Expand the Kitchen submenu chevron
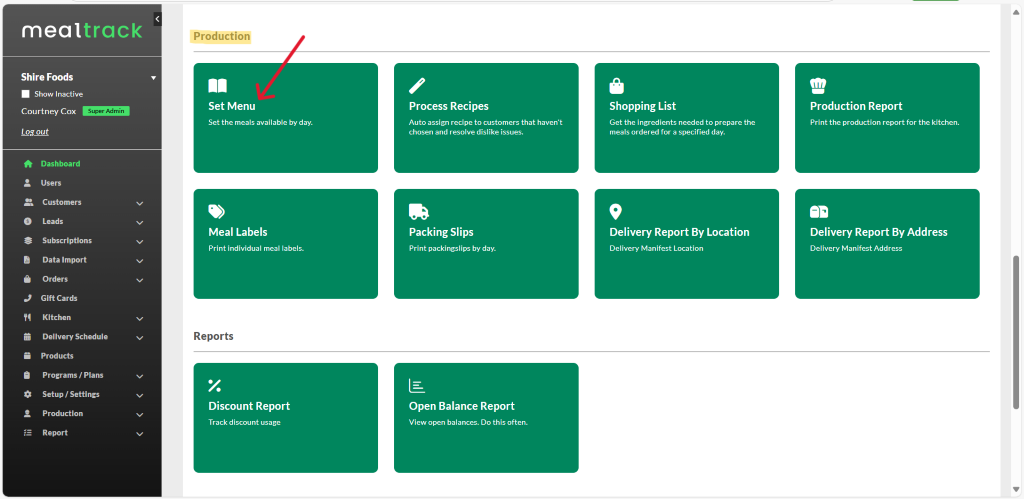1024x499 pixels. tap(140, 319)
